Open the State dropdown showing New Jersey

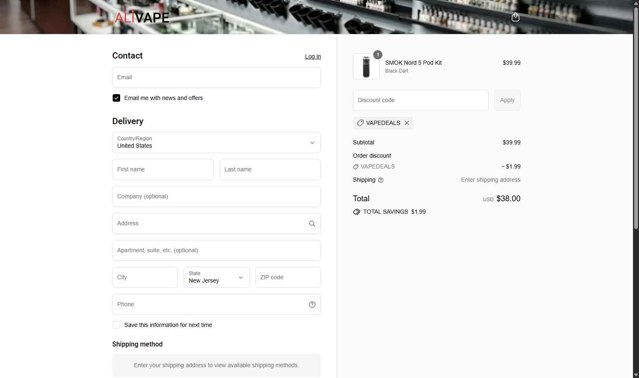click(216, 277)
